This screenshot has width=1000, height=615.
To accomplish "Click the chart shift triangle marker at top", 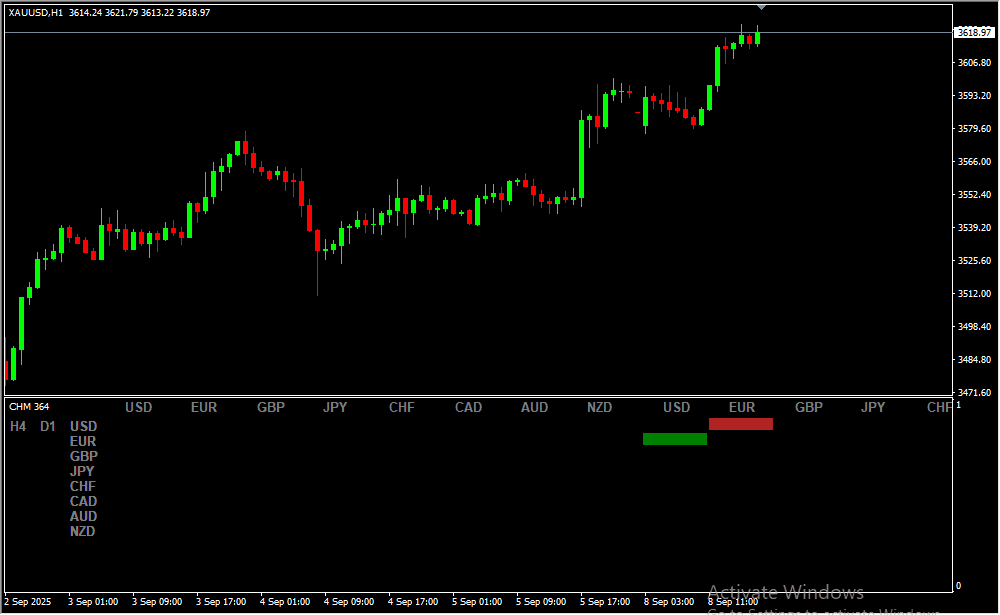I will [761, 7].
